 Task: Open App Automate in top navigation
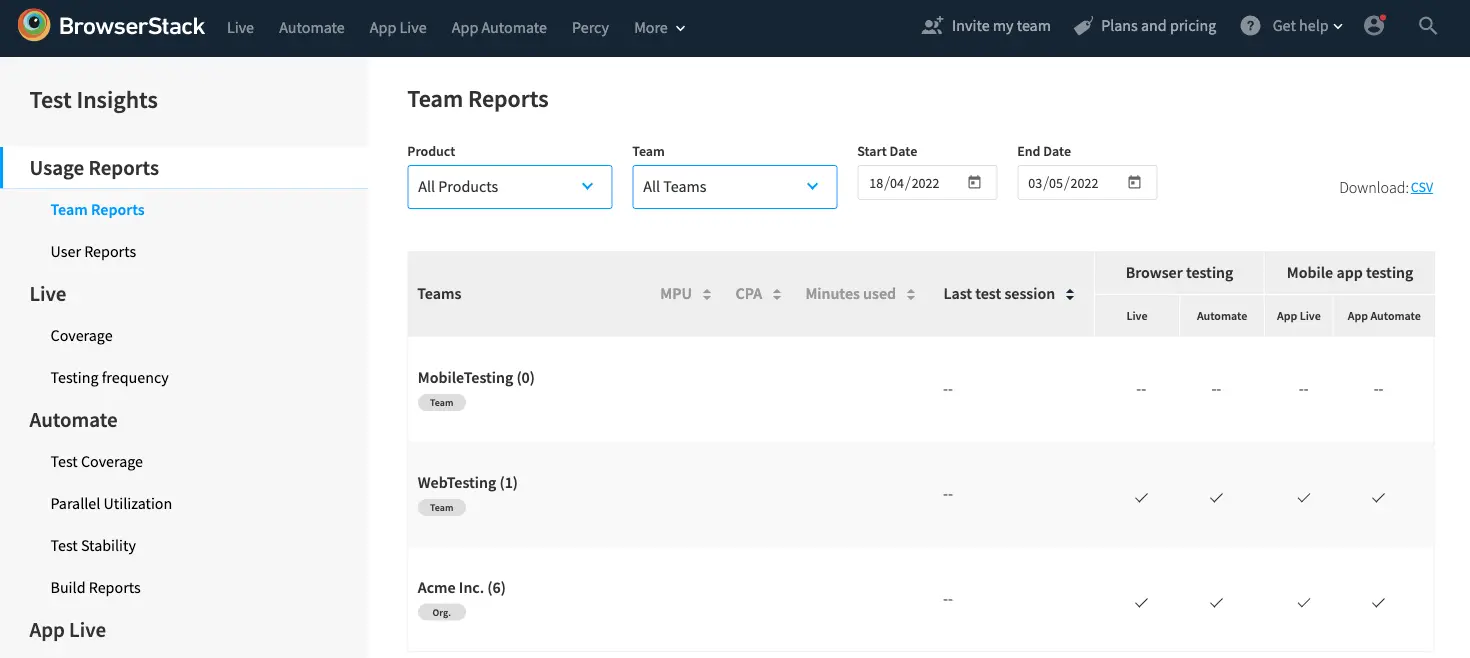click(x=499, y=28)
